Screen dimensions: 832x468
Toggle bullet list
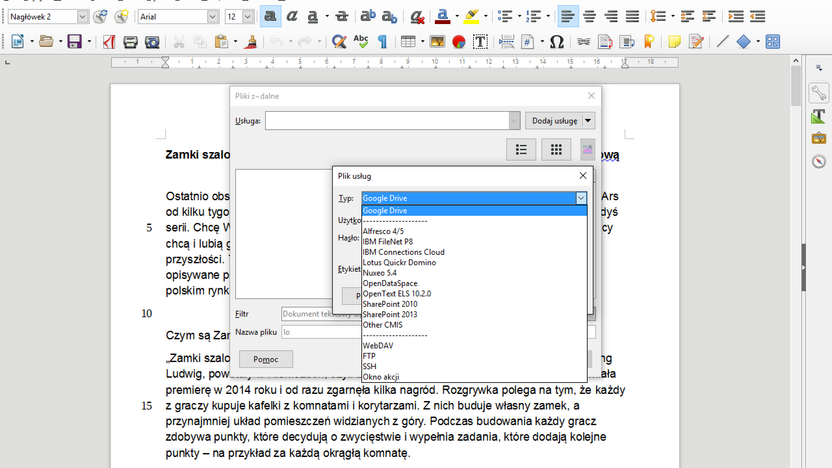(x=505, y=17)
